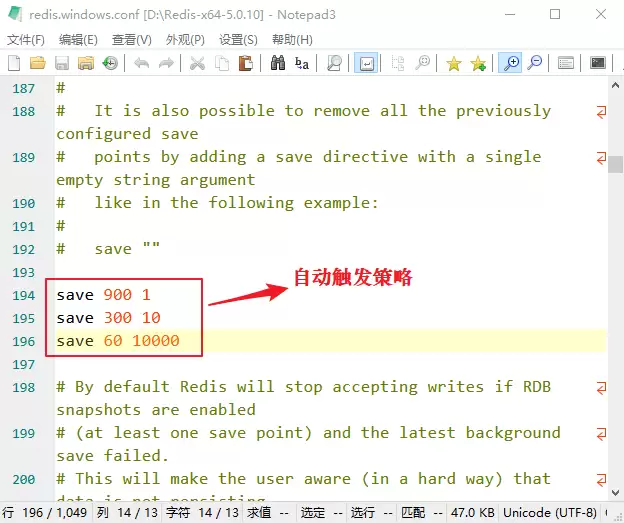624x523 pixels.
Task: Save the file with the floppy icon
Action: pos(62,63)
